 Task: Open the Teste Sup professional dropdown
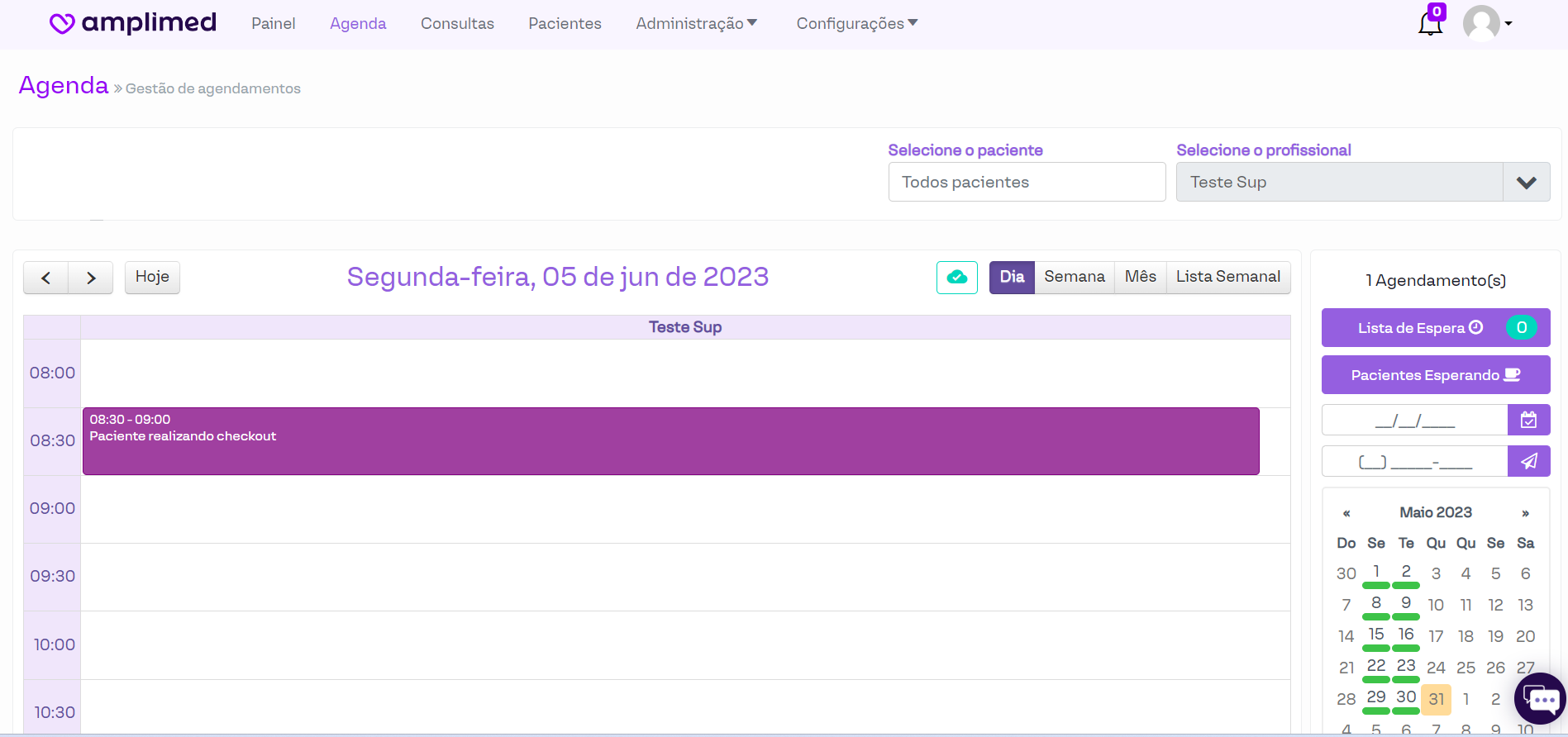click(1526, 183)
